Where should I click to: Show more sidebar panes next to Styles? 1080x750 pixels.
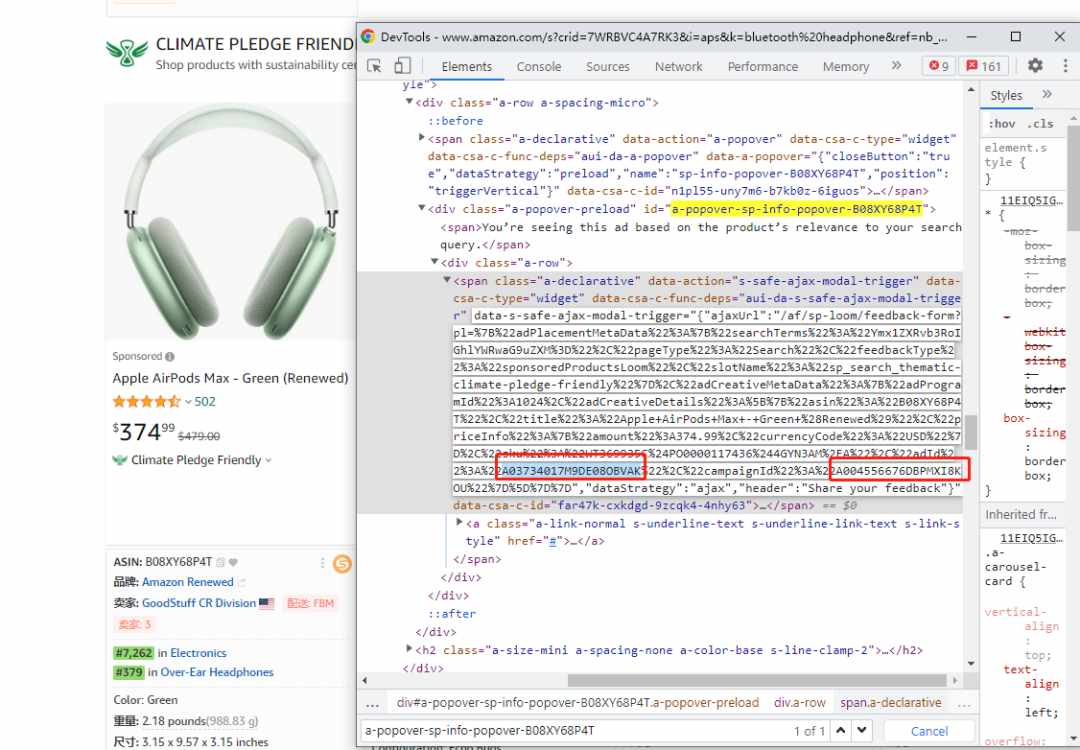coord(1047,94)
